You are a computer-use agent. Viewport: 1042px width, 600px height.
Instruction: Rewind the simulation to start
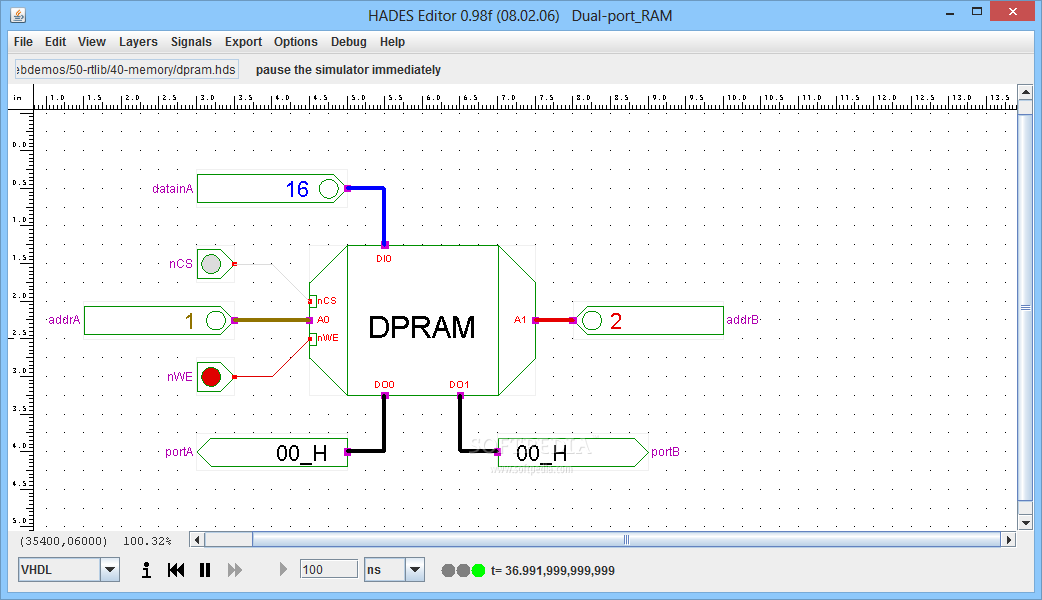click(176, 570)
